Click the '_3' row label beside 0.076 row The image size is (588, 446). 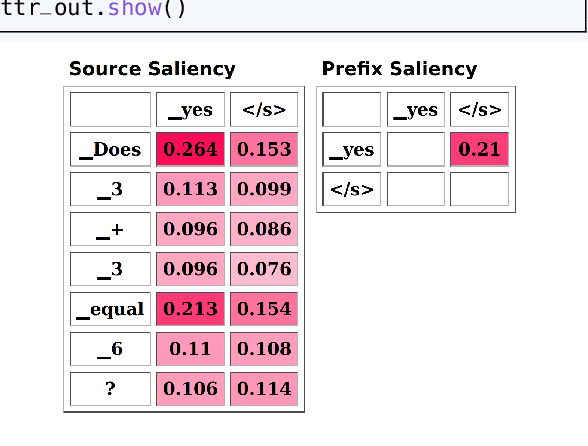click(110, 269)
